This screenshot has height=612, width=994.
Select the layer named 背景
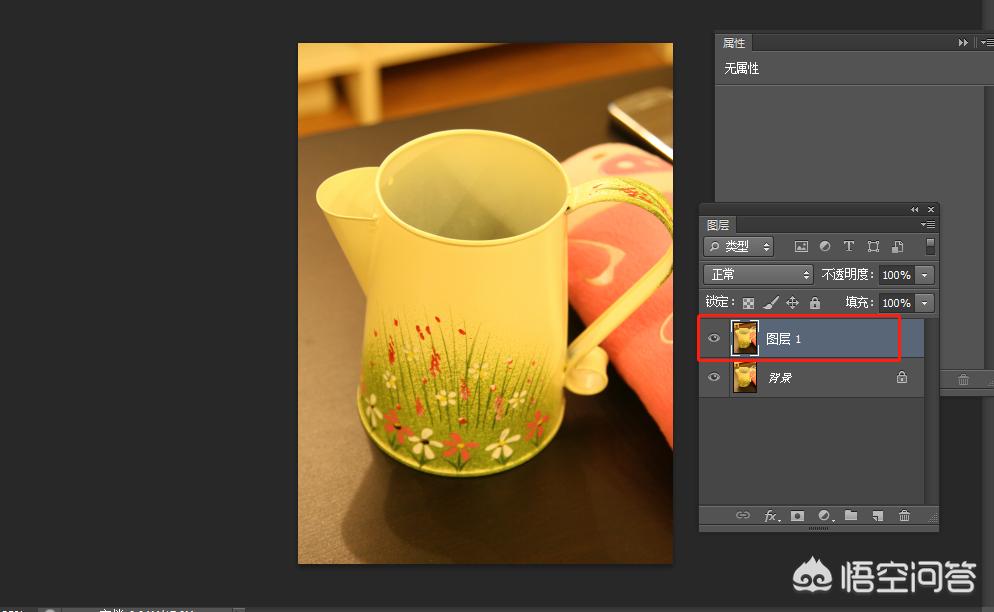click(x=780, y=378)
